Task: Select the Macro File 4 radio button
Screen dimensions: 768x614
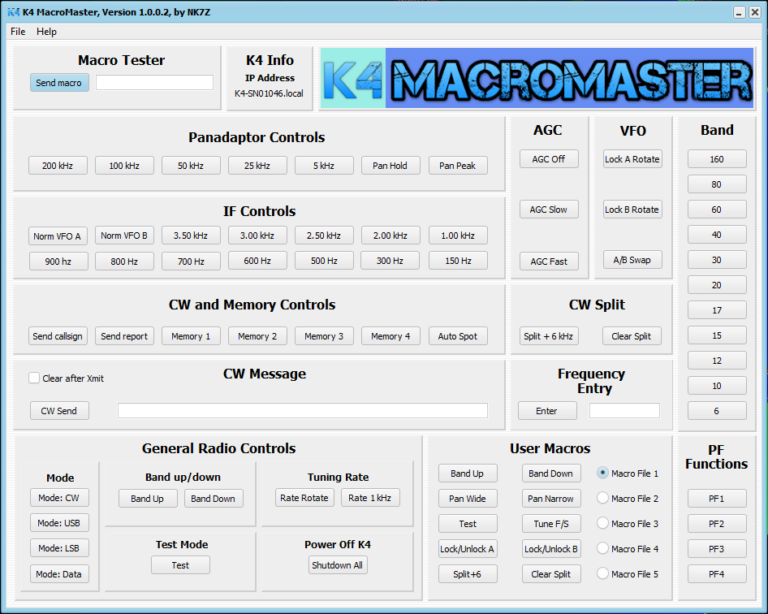Action: point(602,548)
